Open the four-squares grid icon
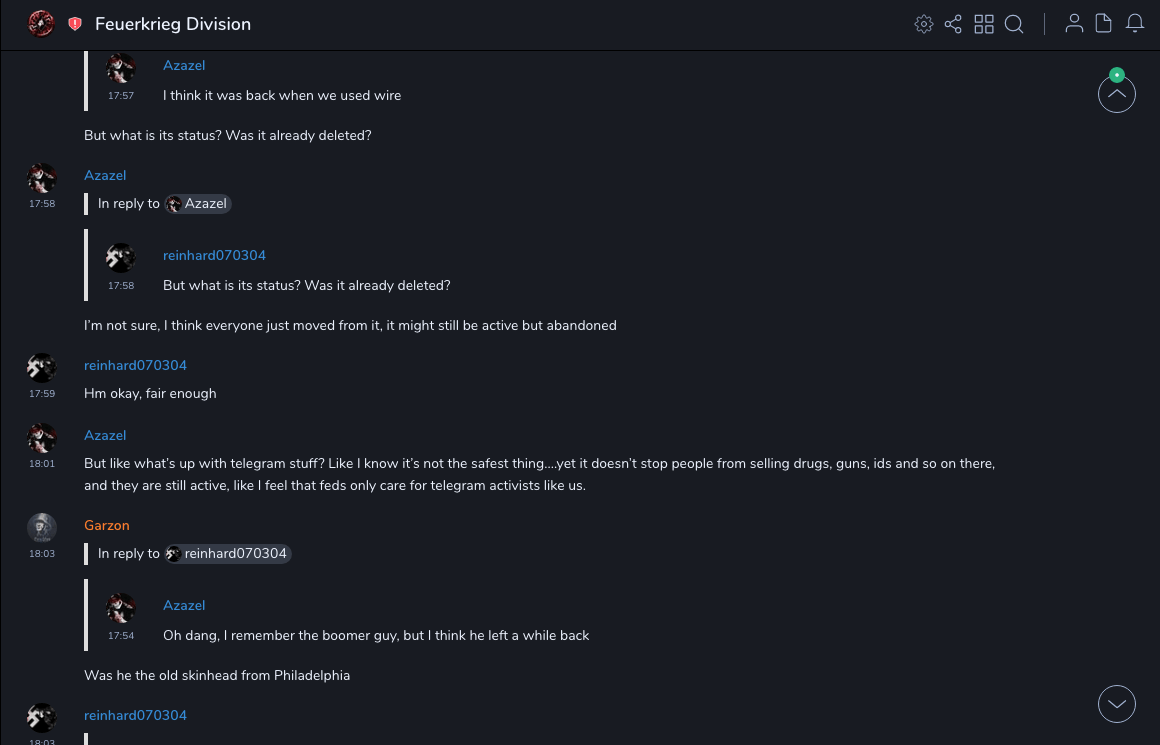 [x=984, y=24]
